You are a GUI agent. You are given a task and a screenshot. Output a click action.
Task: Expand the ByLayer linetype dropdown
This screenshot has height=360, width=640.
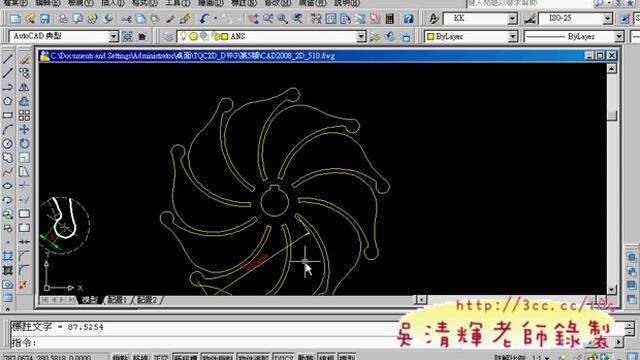click(x=619, y=37)
